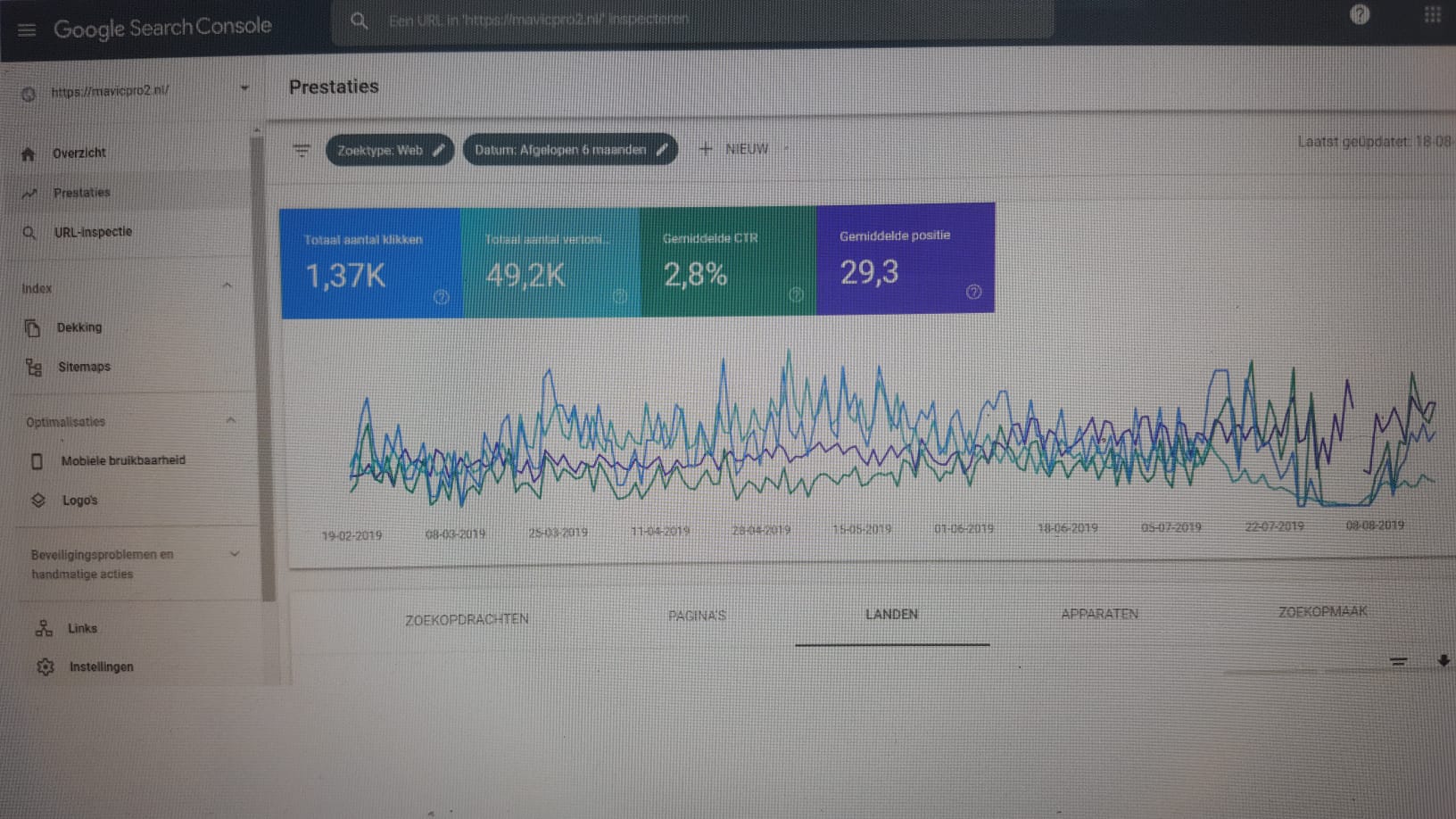This screenshot has height=819, width=1456.
Task: Click the Prestaties page heading
Action: tap(334, 87)
